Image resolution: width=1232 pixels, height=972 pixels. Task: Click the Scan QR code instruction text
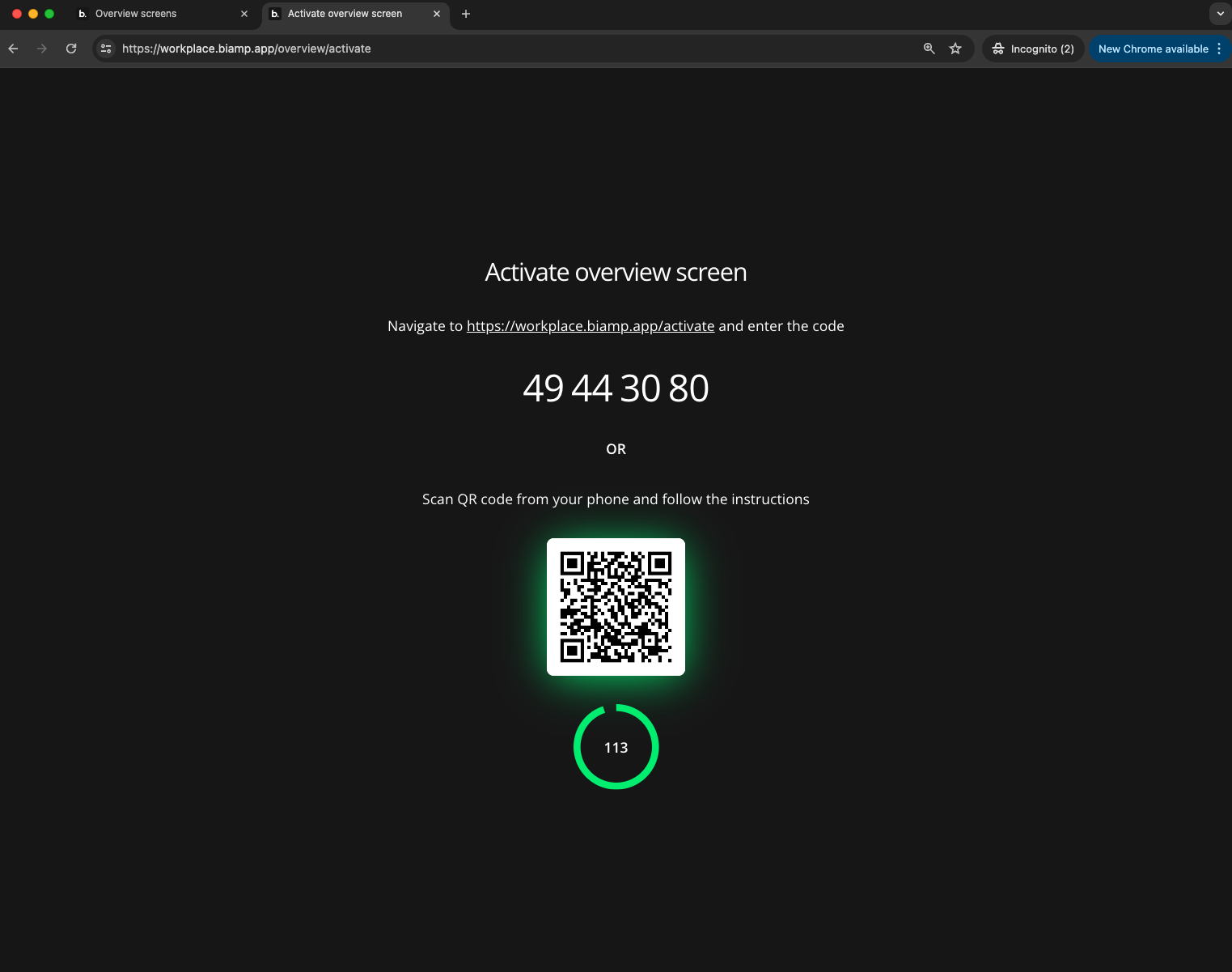pos(616,499)
